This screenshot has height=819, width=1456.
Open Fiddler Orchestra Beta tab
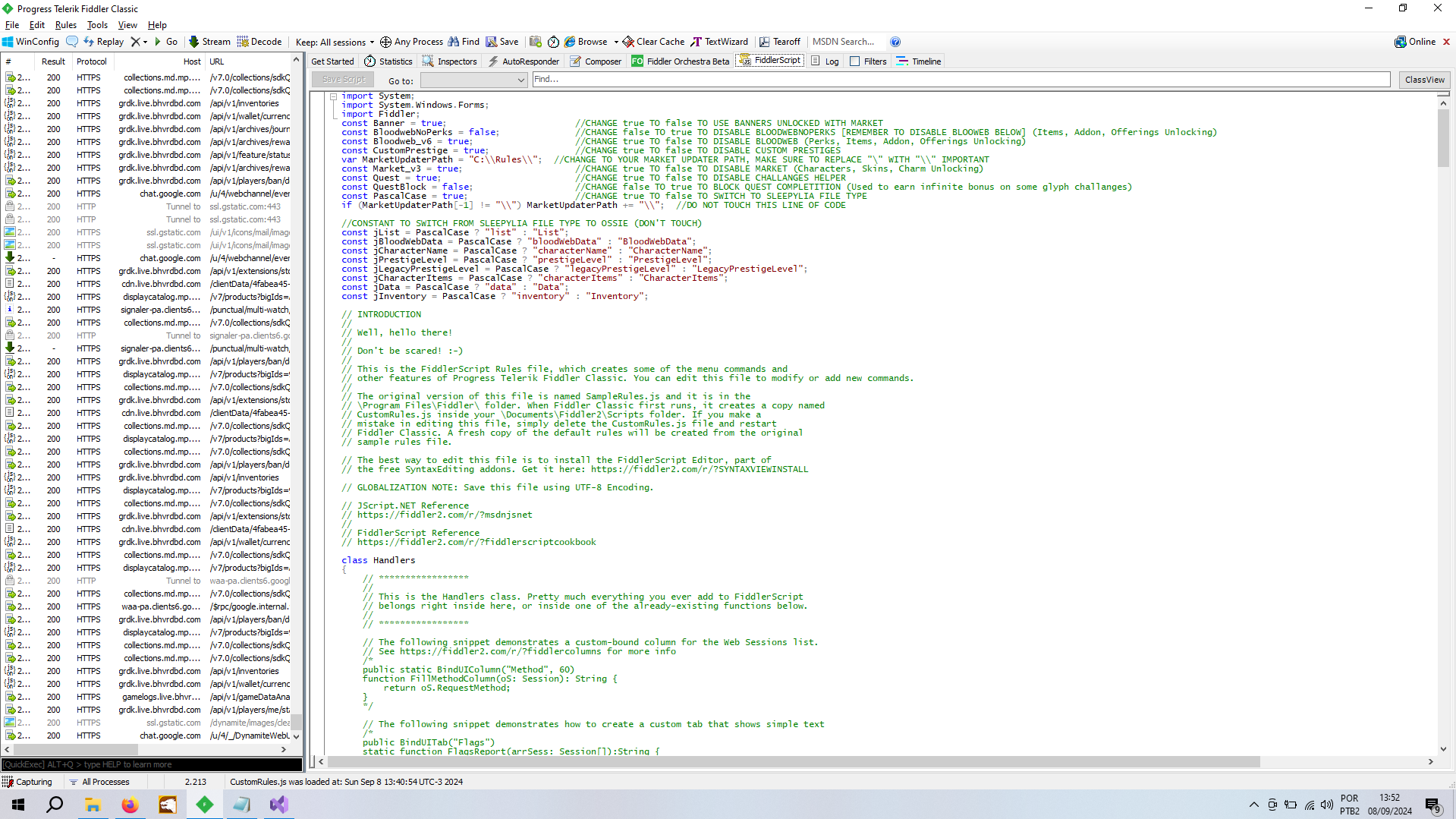[681, 61]
